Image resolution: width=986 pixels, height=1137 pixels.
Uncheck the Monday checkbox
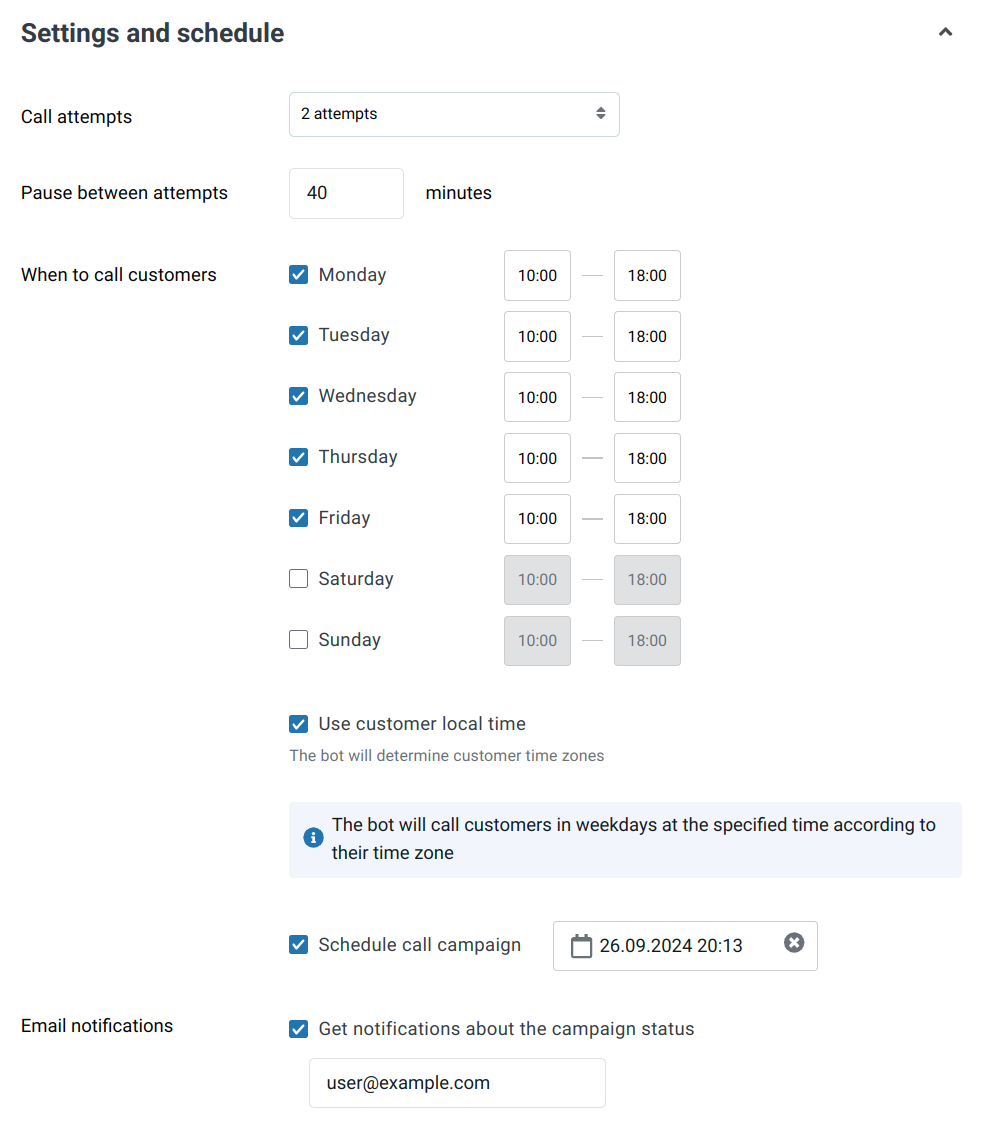pyautogui.click(x=298, y=275)
